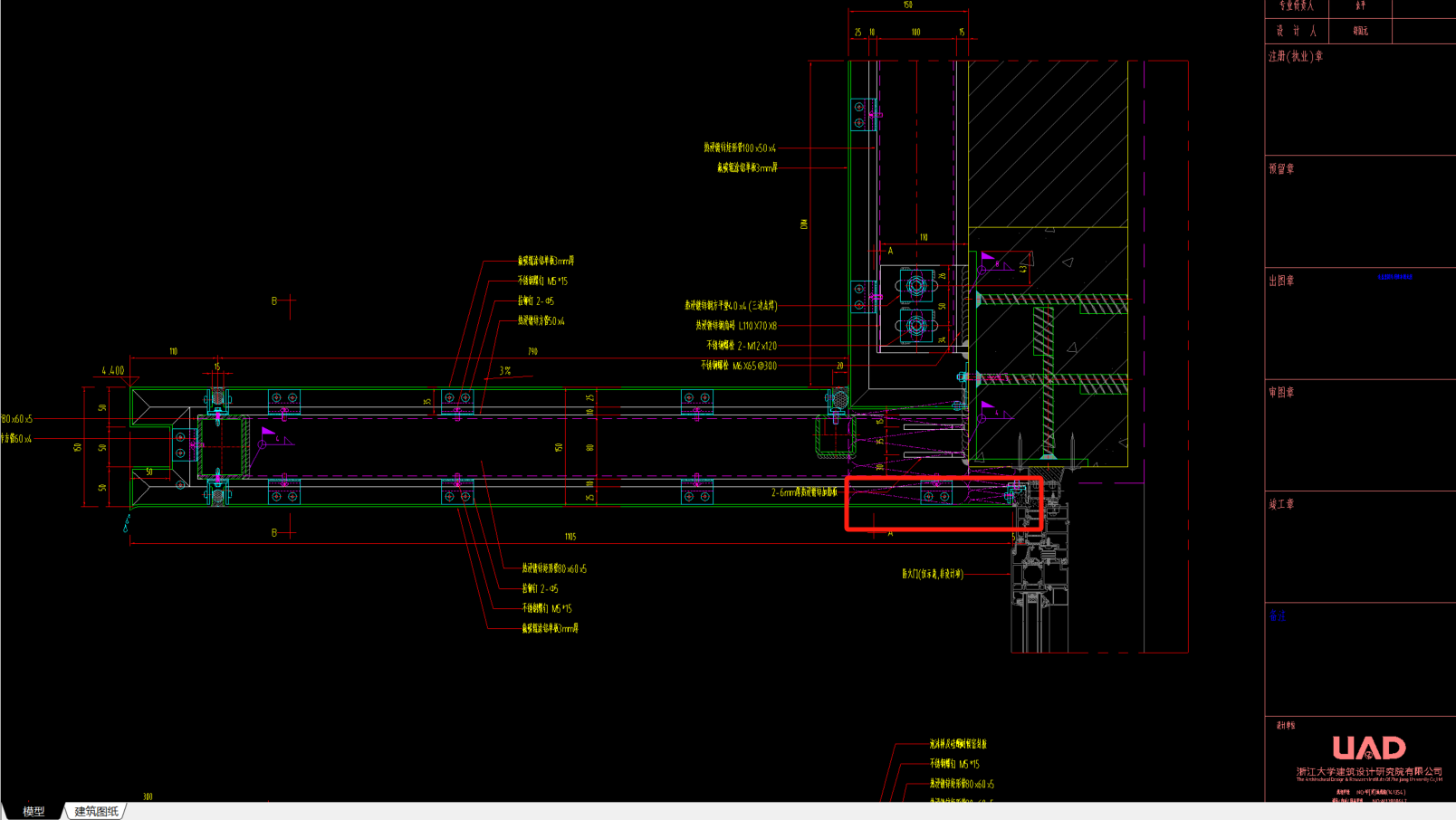Click the 2-6mm厚热浸镀锌加筋板 label

pyautogui.click(x=804, y=492)
